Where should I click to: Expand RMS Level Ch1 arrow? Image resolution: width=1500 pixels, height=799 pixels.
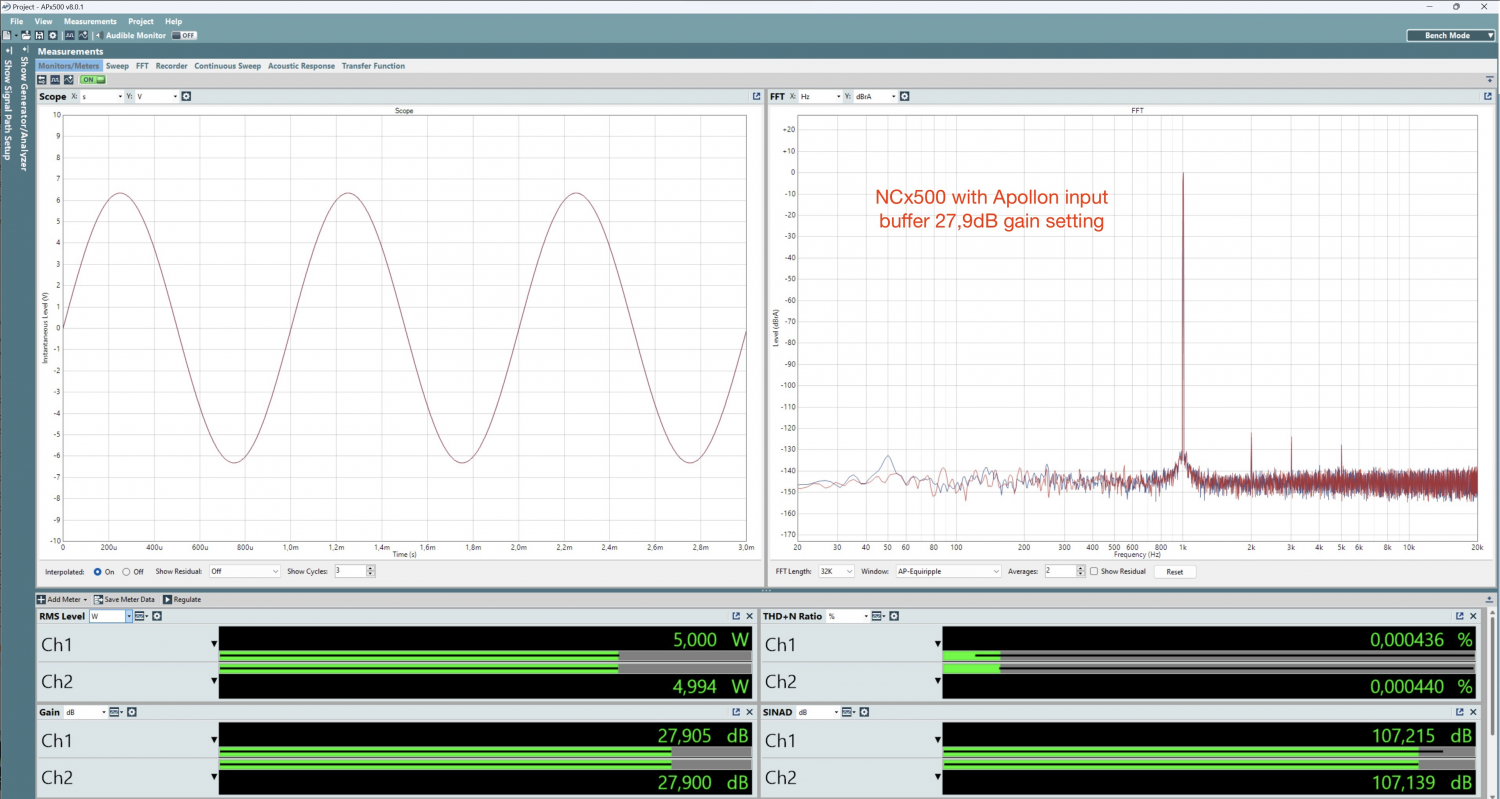tap(214, 644)
